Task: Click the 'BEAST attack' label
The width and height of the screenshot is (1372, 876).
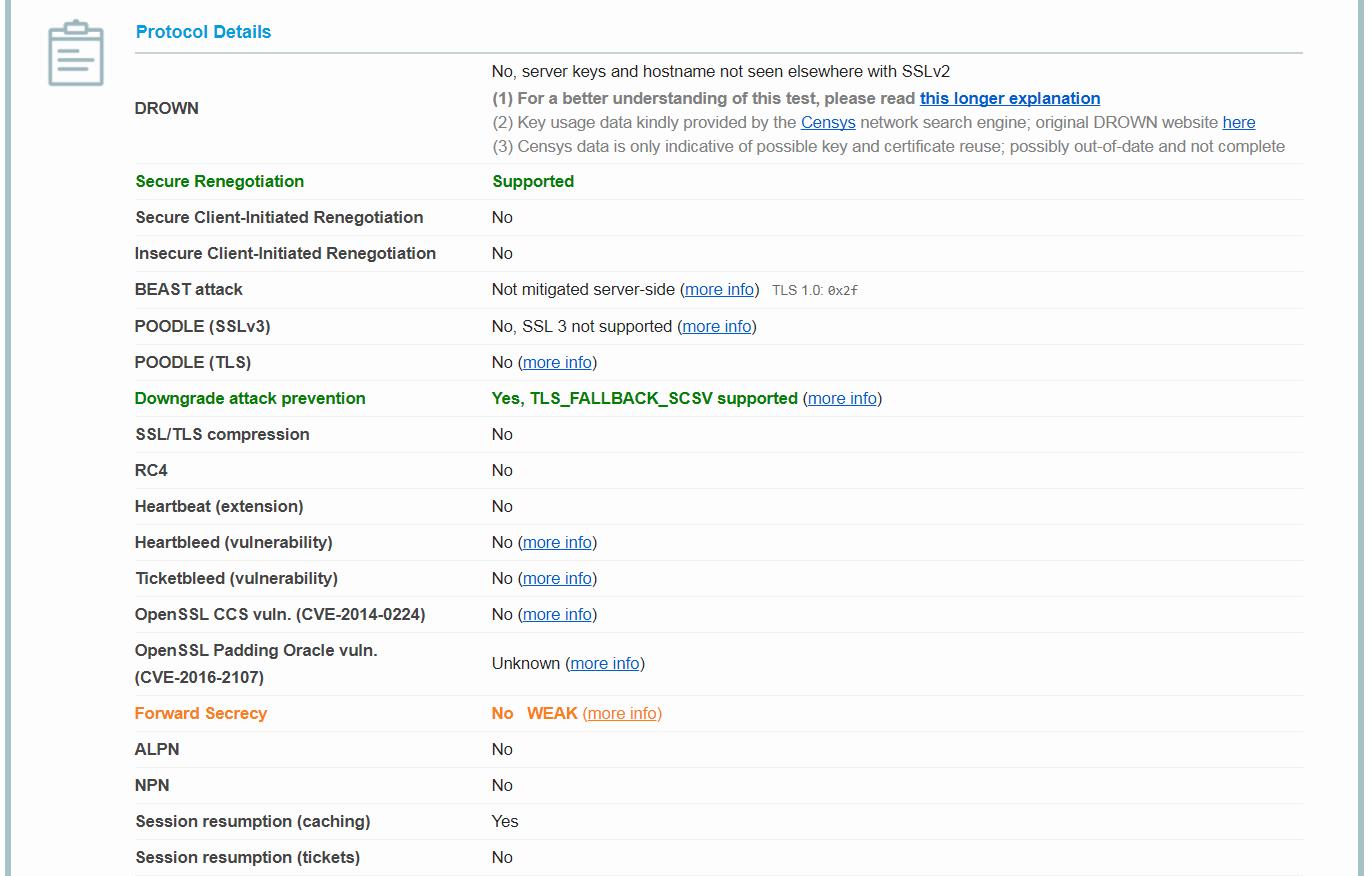Action: 189,289
